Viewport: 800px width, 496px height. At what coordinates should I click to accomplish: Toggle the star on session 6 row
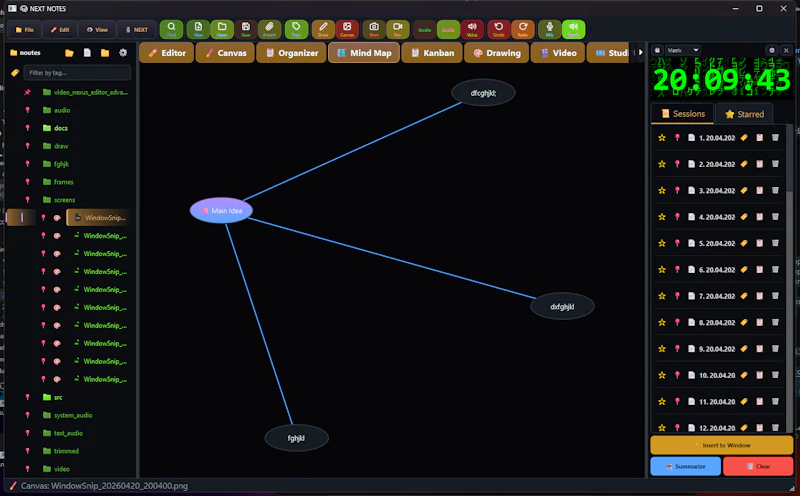coord(662,269)
